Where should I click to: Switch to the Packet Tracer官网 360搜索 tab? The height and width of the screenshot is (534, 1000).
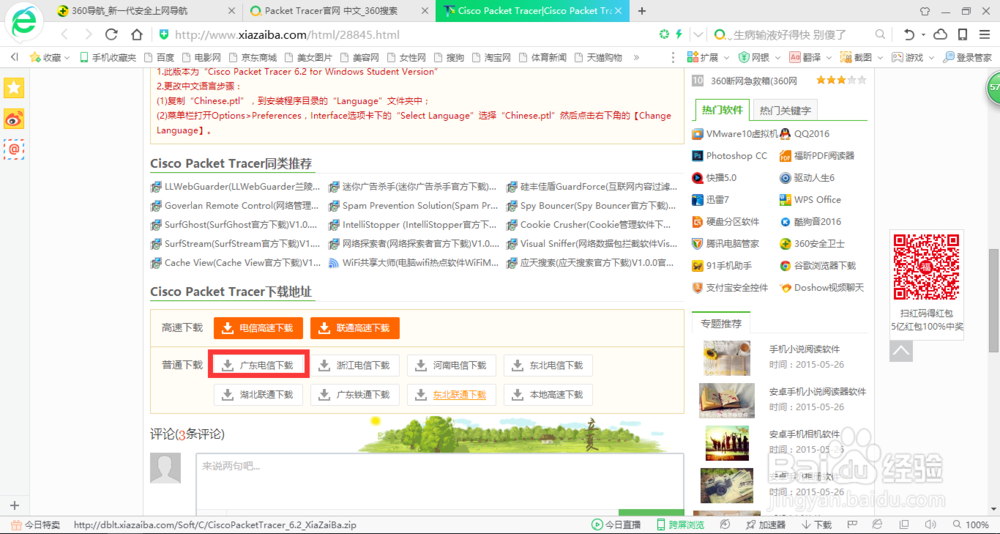tap(337, 11)
